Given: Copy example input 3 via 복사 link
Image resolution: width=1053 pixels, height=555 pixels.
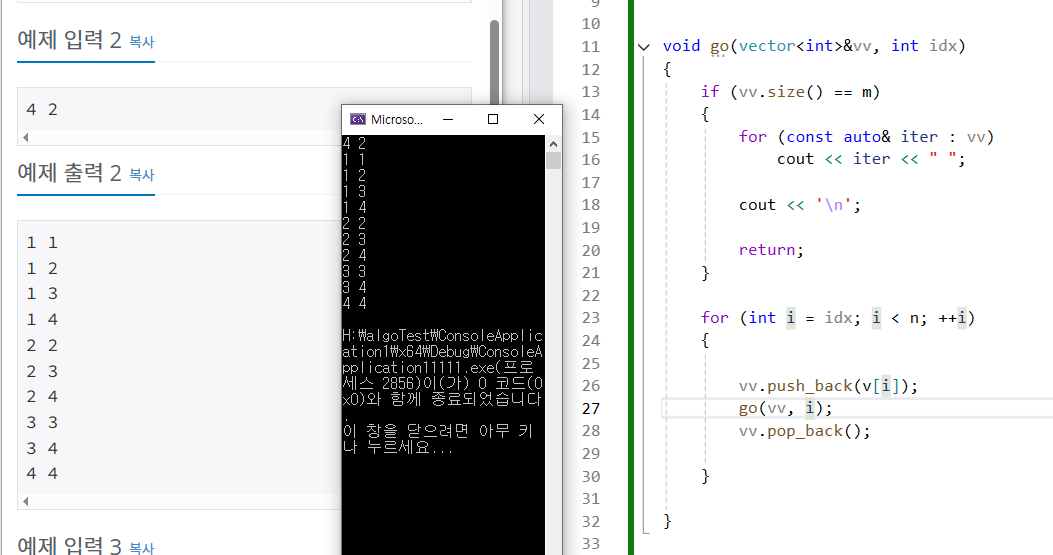Looking at the screenshot, I should [x=141, y=548].
